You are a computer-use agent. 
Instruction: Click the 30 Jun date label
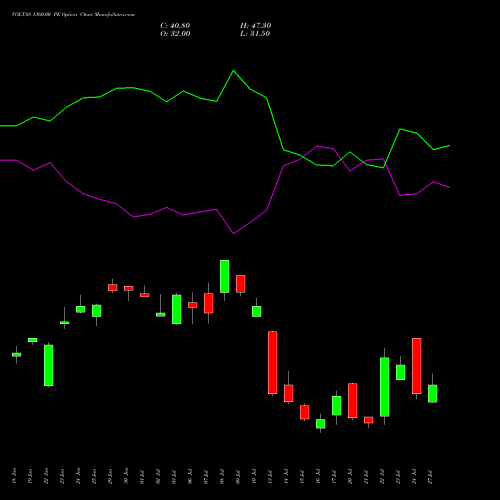(x=126, y=476)
